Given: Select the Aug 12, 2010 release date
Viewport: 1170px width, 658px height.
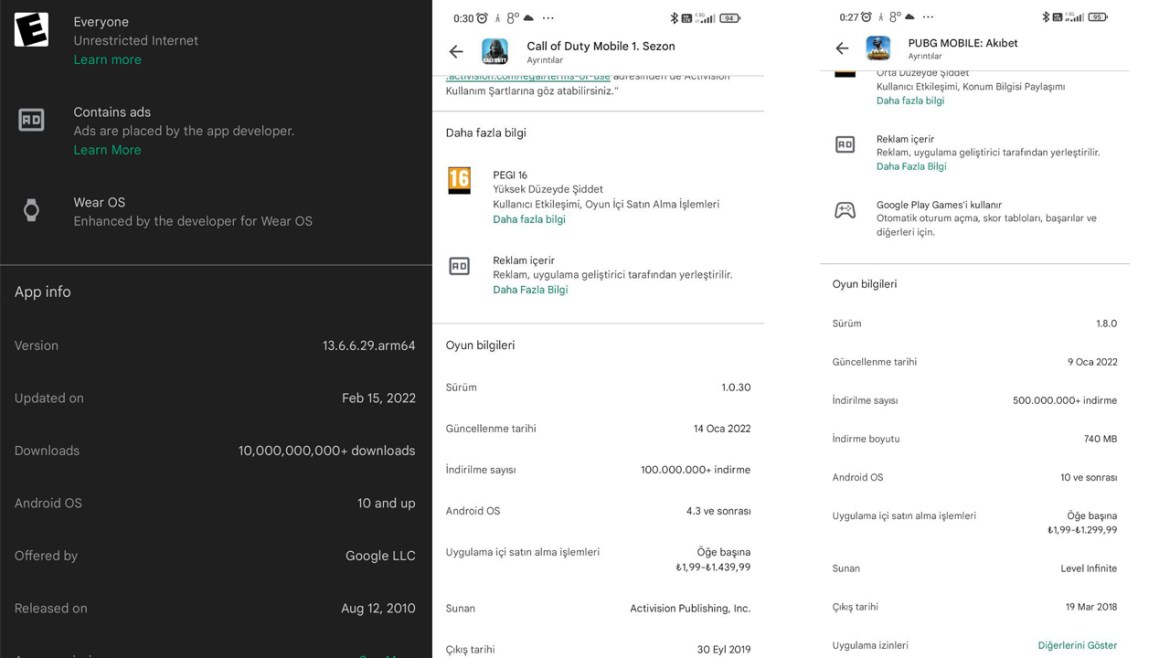Looking at the screenshot, I should 378,609.
